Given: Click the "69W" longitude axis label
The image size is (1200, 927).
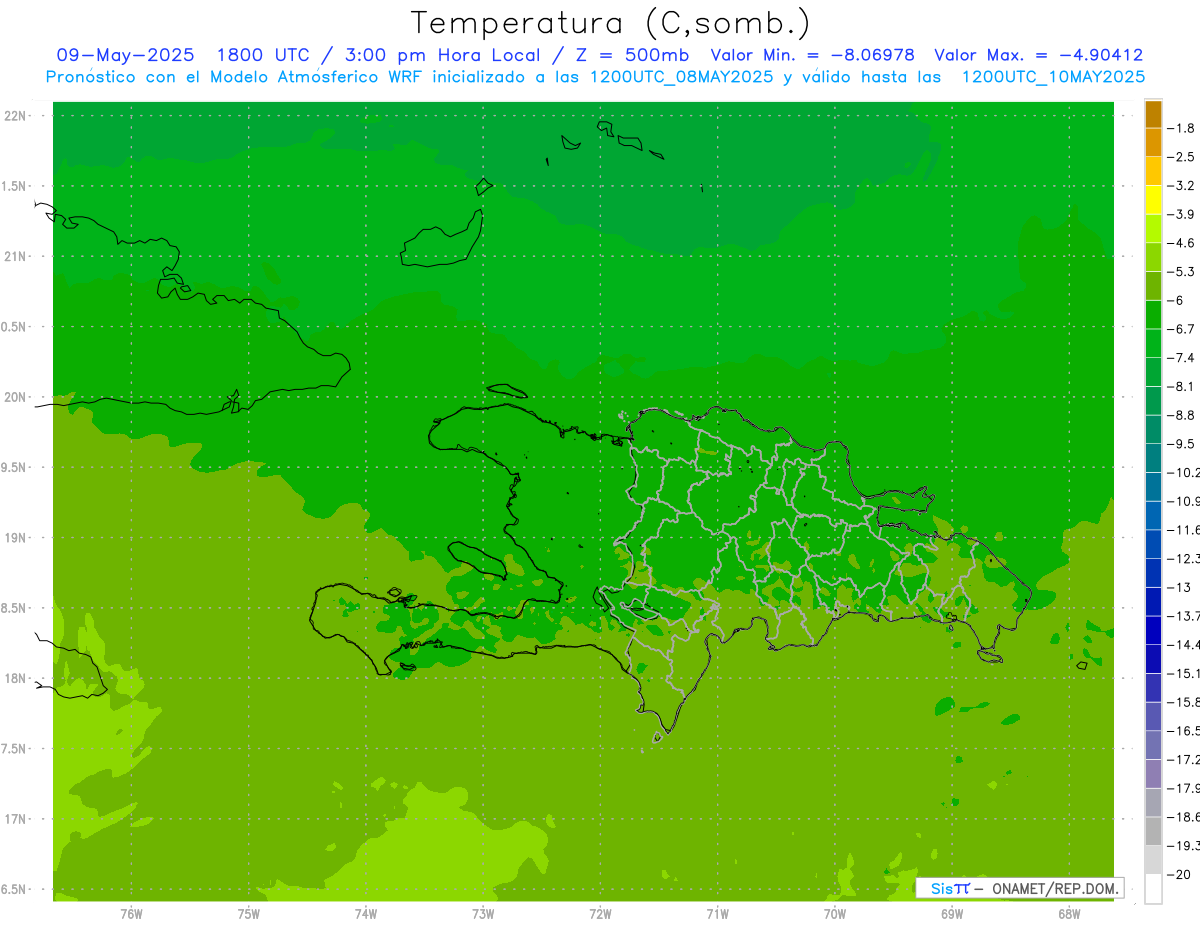Looking at the screenshot, I should pos(952,913).
